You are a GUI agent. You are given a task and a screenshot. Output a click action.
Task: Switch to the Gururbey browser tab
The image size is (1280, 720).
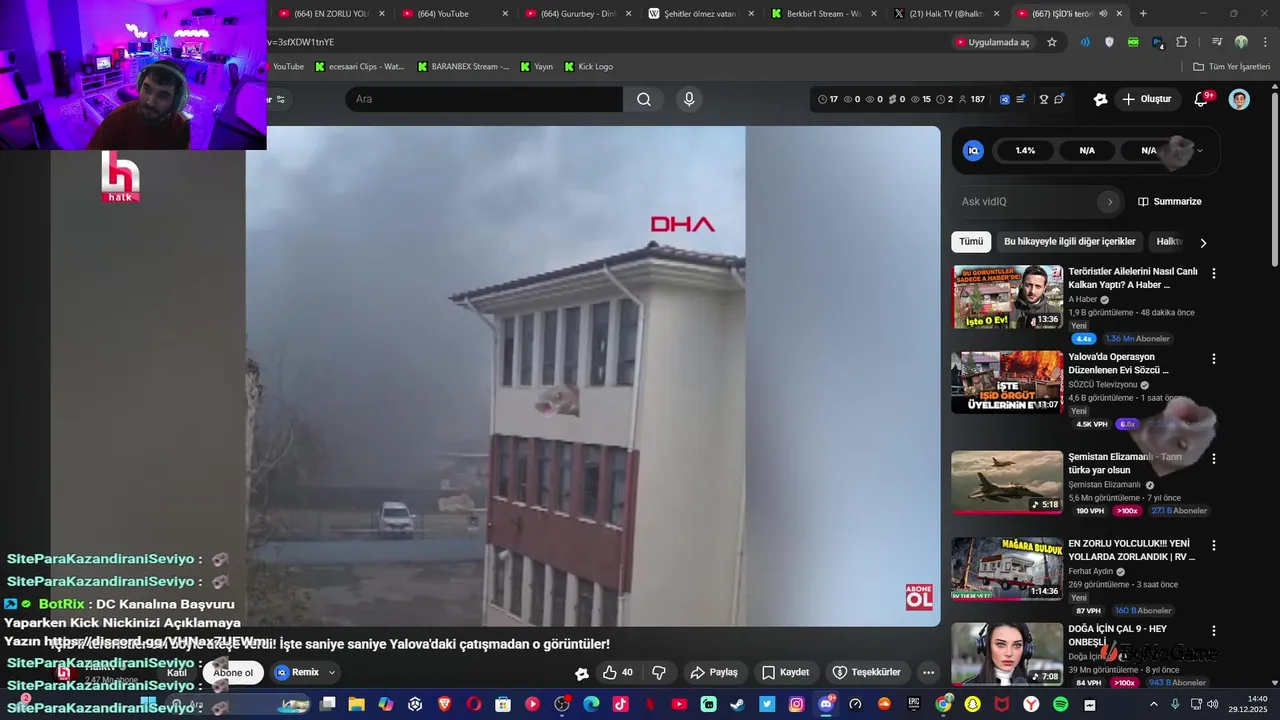(x=579, y=14)
